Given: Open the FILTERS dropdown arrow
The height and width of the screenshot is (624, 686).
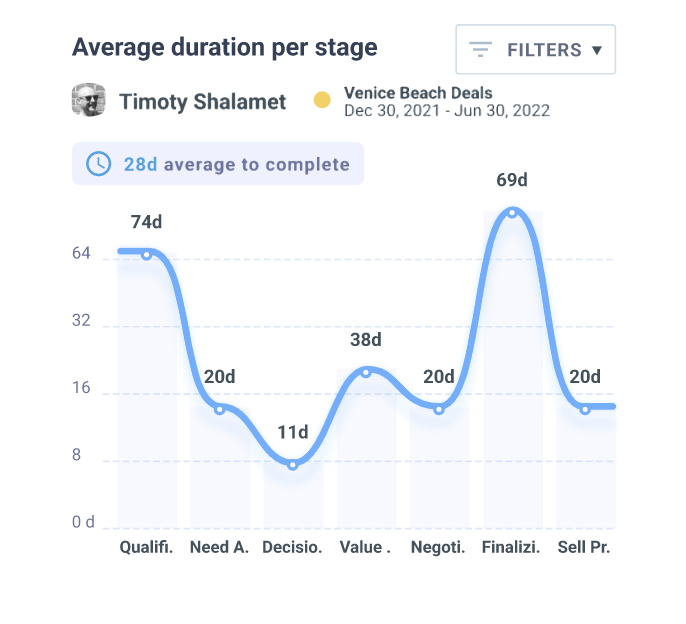Looking at the screenshot, I should 597,50.
